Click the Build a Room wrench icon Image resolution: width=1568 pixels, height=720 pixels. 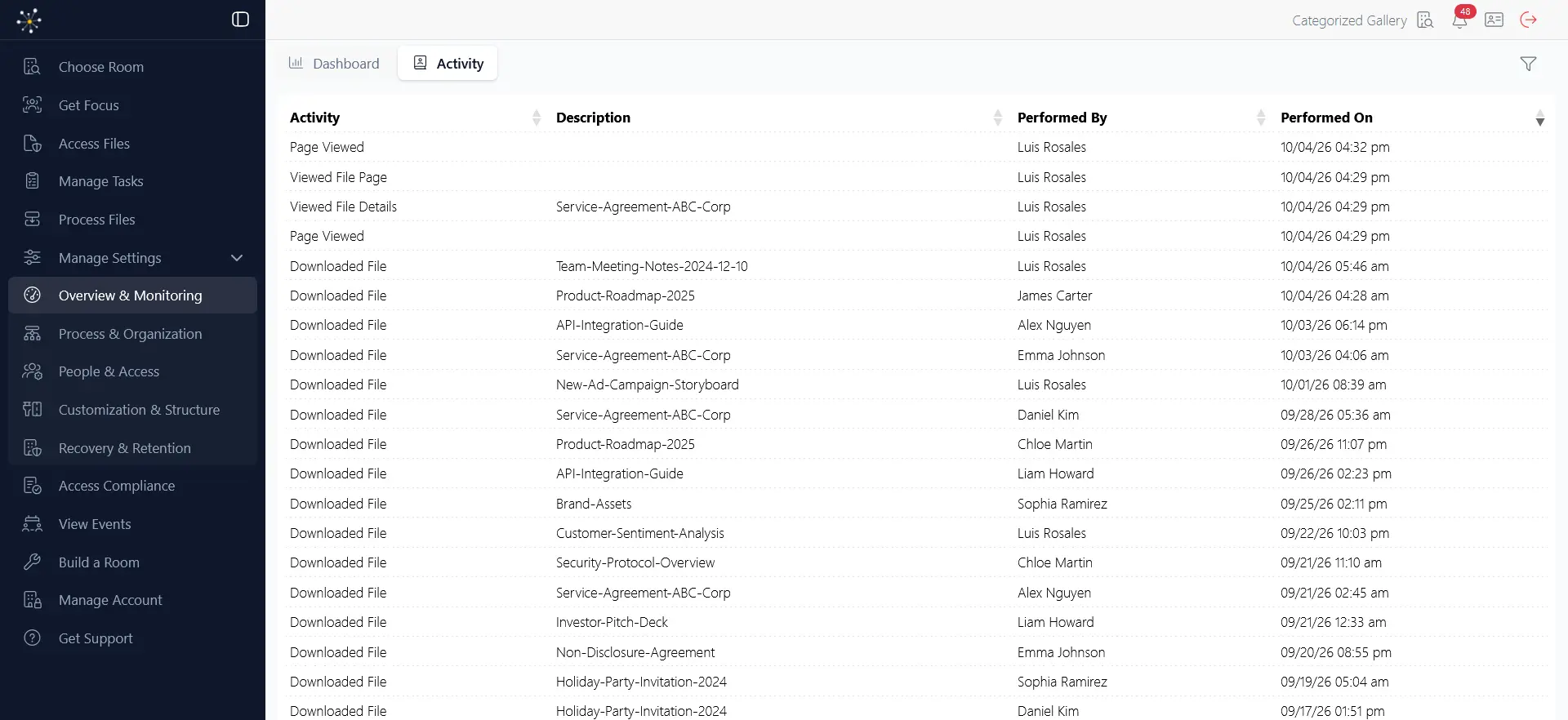tap(33, 562)
